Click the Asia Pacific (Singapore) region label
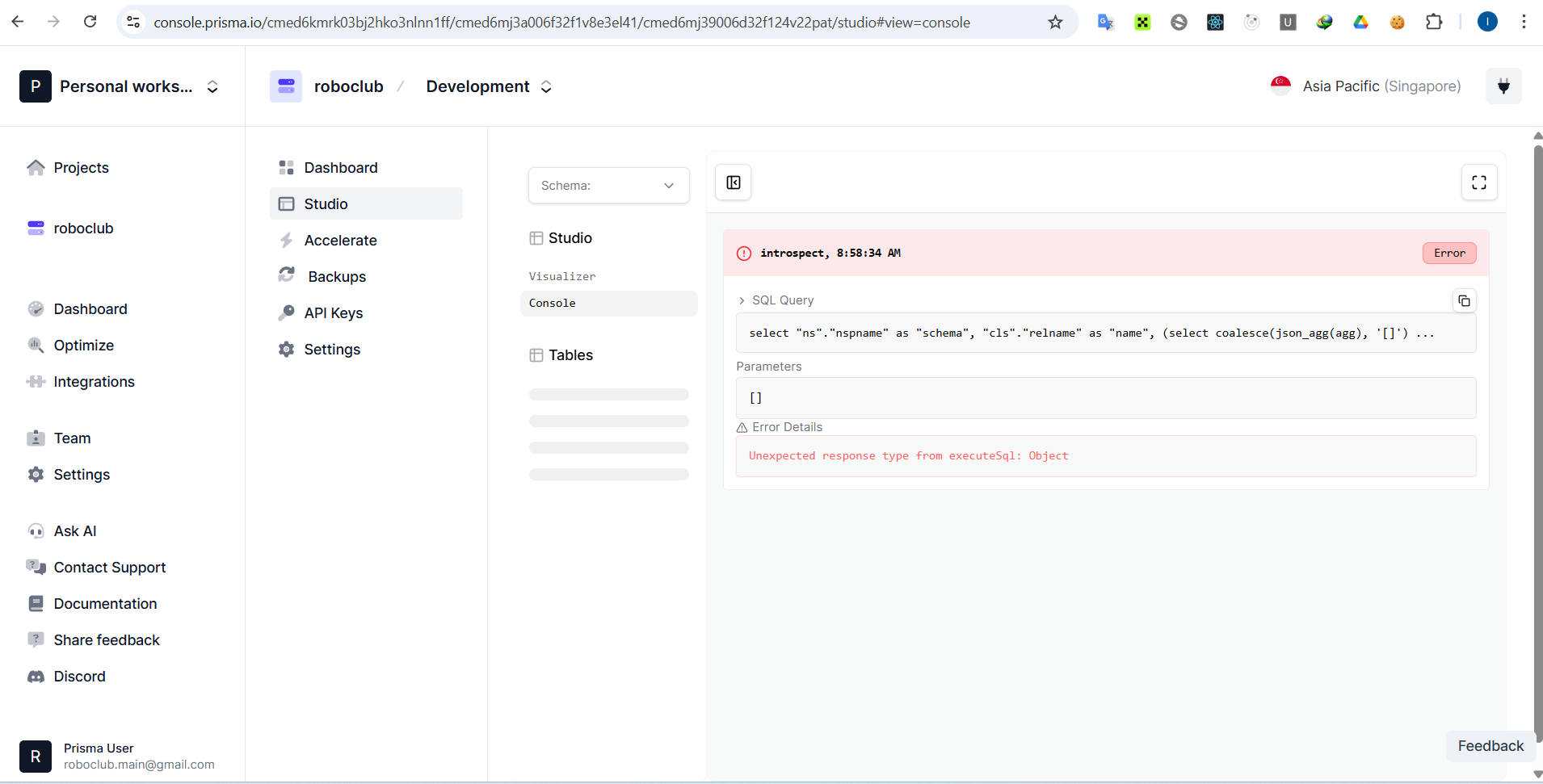 coord(1381,86)
